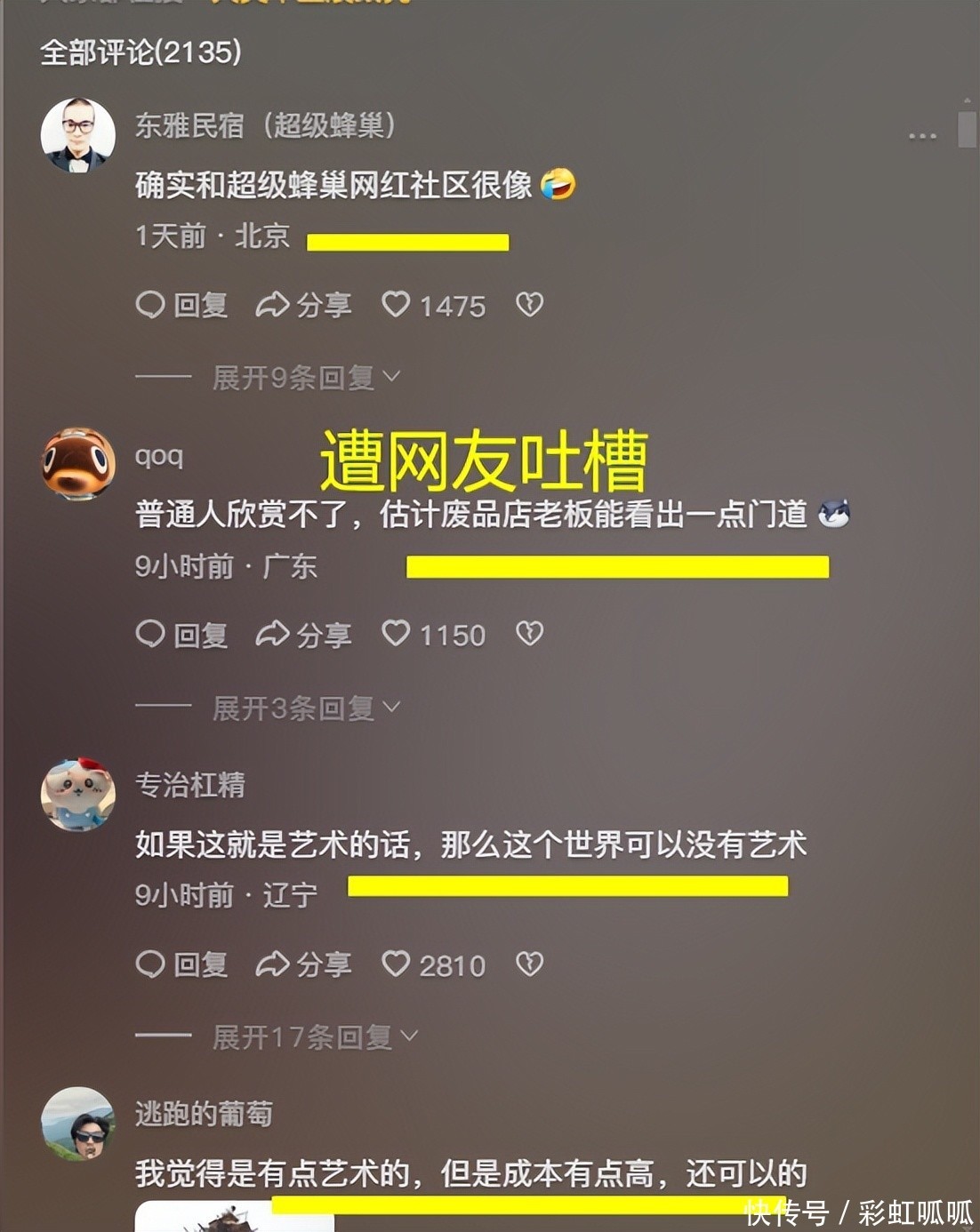980x1232 pixels.
Task: Reply to the qoq comment
Action: pos(182,635)
